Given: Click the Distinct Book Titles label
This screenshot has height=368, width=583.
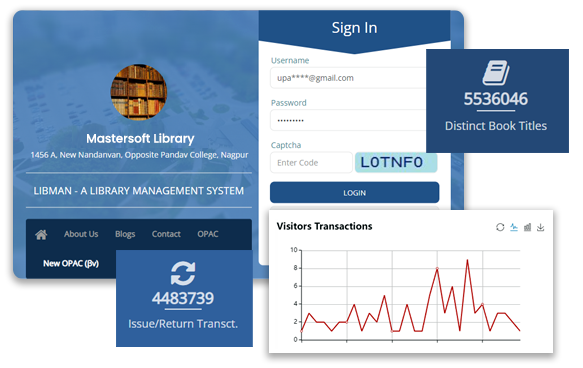Looking at the screenshot, I should pyautogui.click(x=496, y=126).
